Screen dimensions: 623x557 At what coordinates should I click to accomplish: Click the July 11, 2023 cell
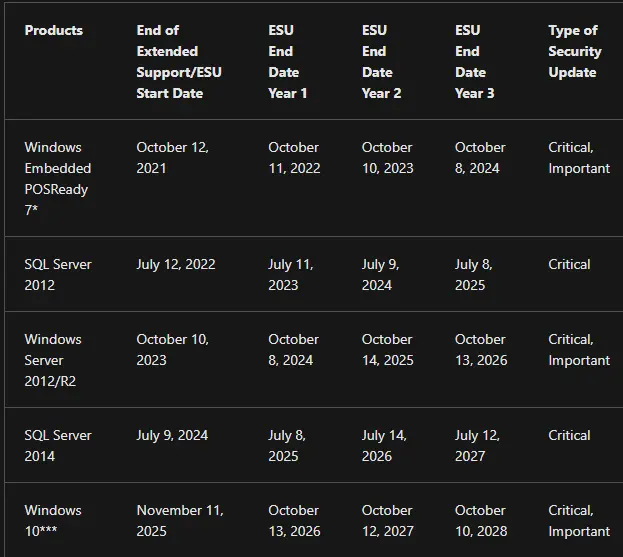click(x=291, y=275)
